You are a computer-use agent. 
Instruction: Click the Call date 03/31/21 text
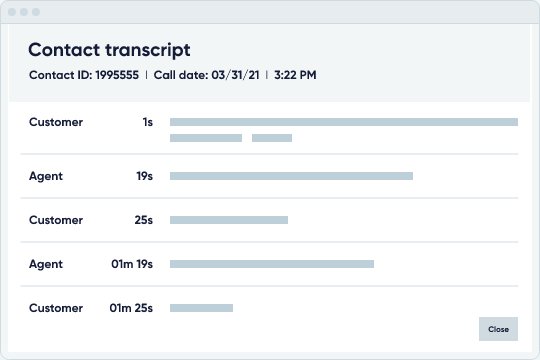tap(206, 75)
